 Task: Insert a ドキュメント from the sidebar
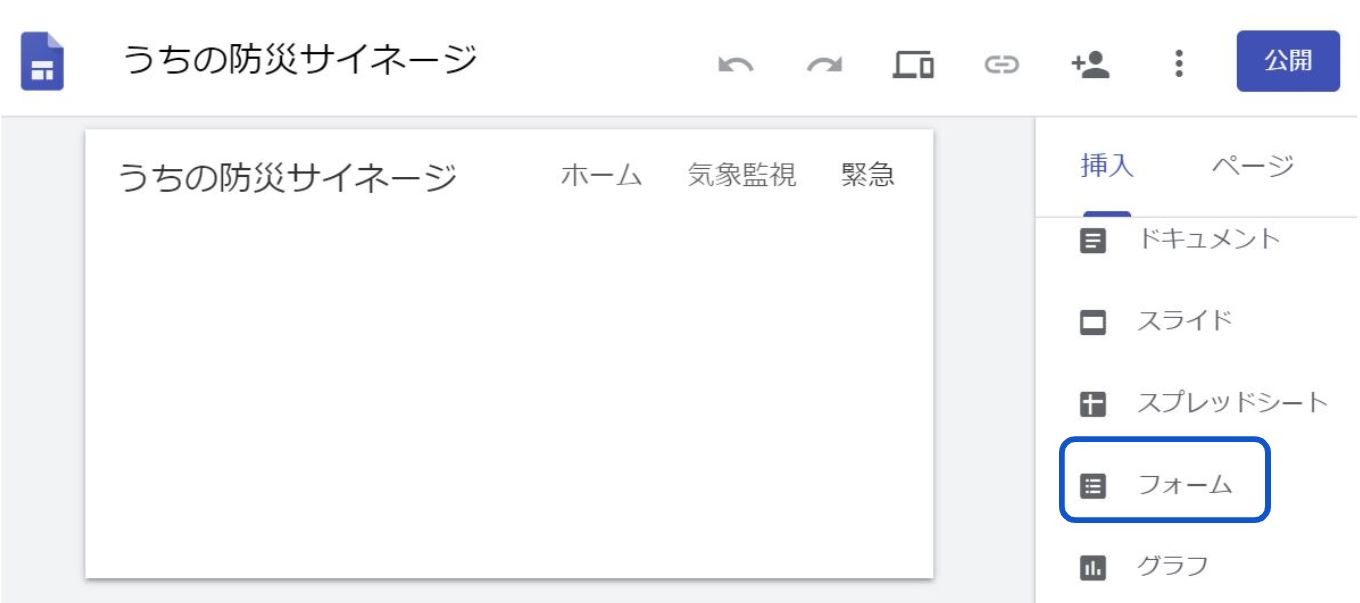coord(1180,240)
